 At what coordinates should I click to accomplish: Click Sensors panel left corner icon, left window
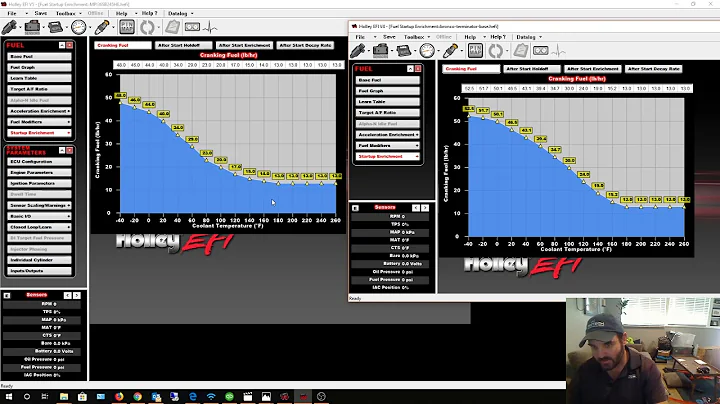click(x=7, y=295)
